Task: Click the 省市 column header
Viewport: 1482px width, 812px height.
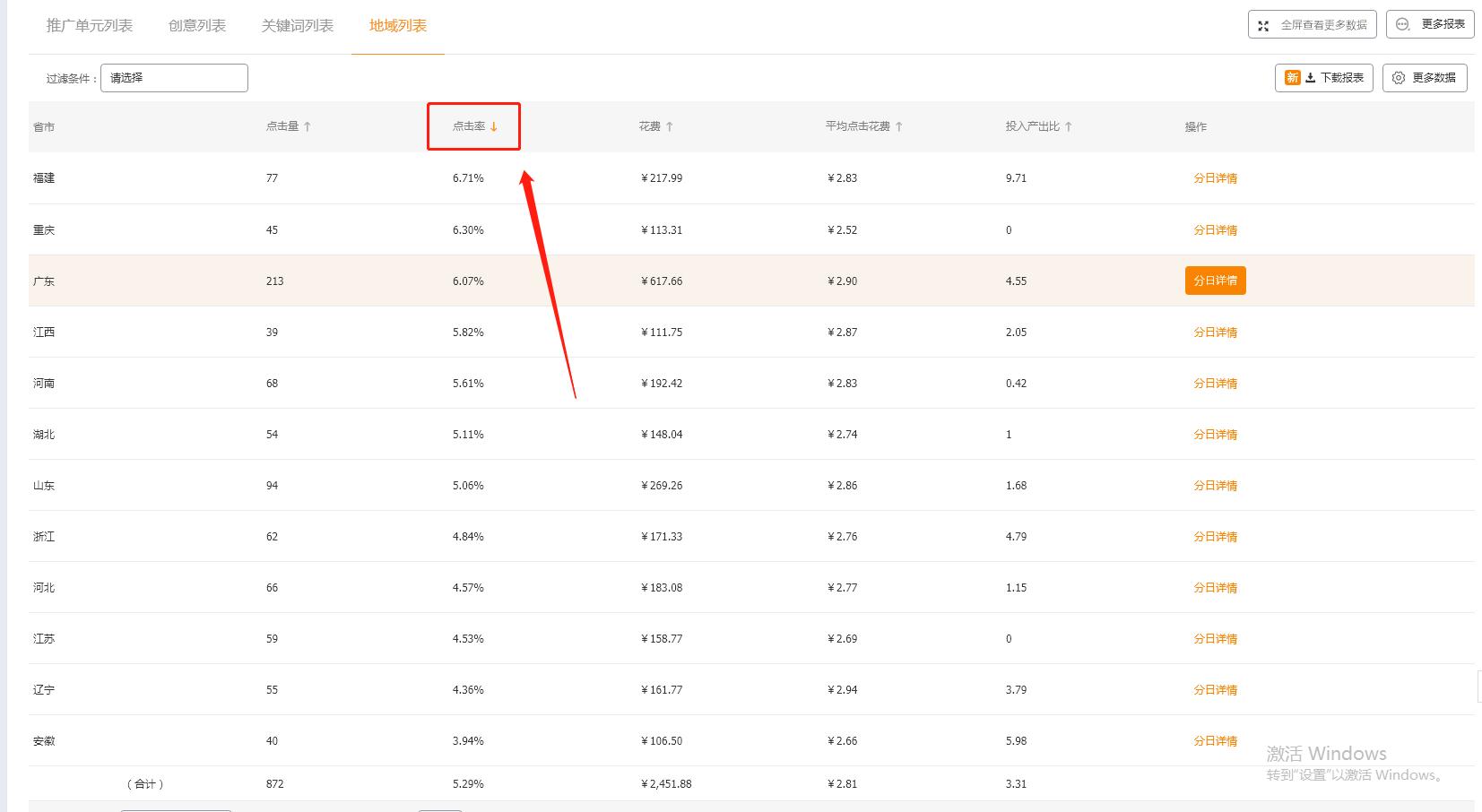Action: tap(44, 127)
